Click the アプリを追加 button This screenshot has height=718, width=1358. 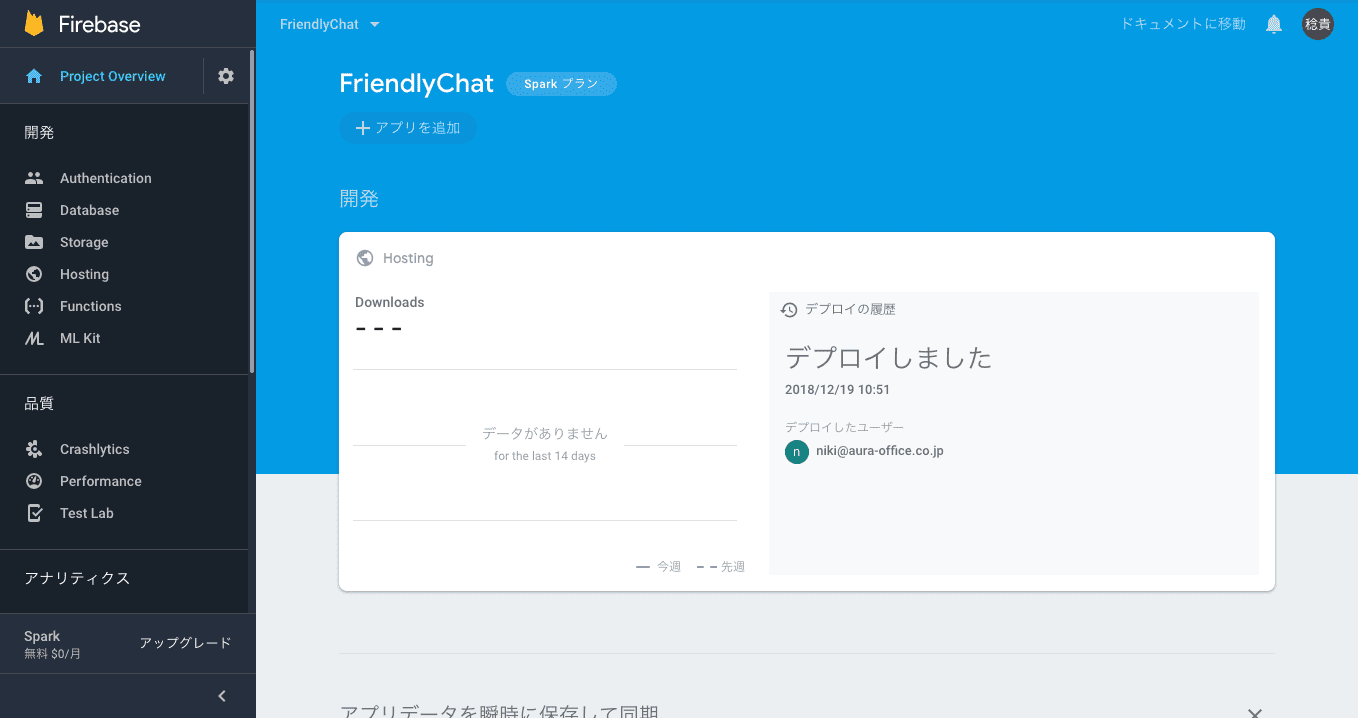[x=408, y=128]
